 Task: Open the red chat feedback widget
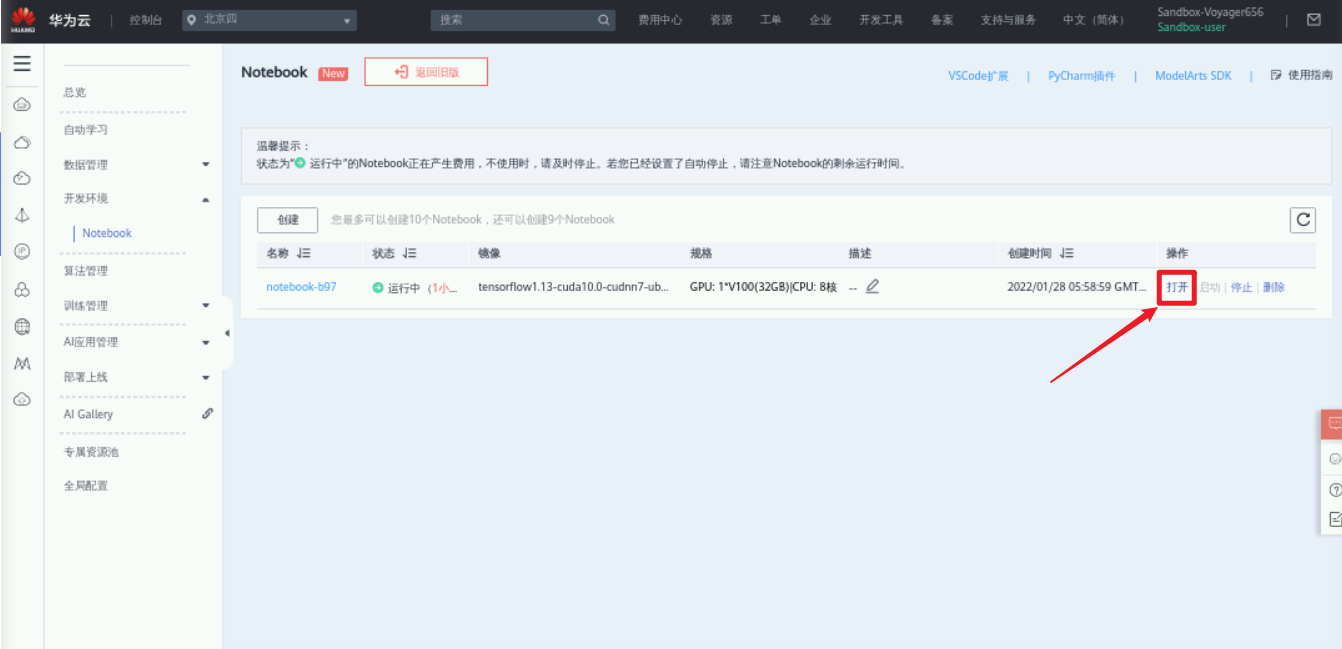click(1334, 424)
